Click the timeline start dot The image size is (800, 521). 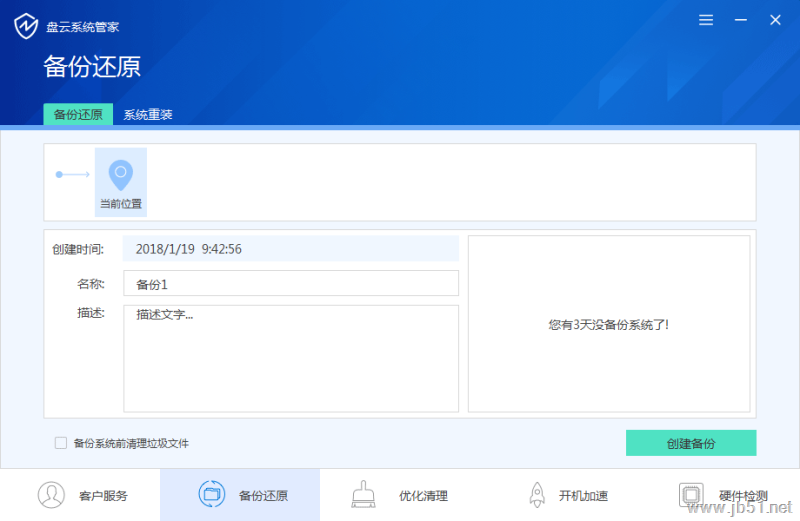click(59, 175)
